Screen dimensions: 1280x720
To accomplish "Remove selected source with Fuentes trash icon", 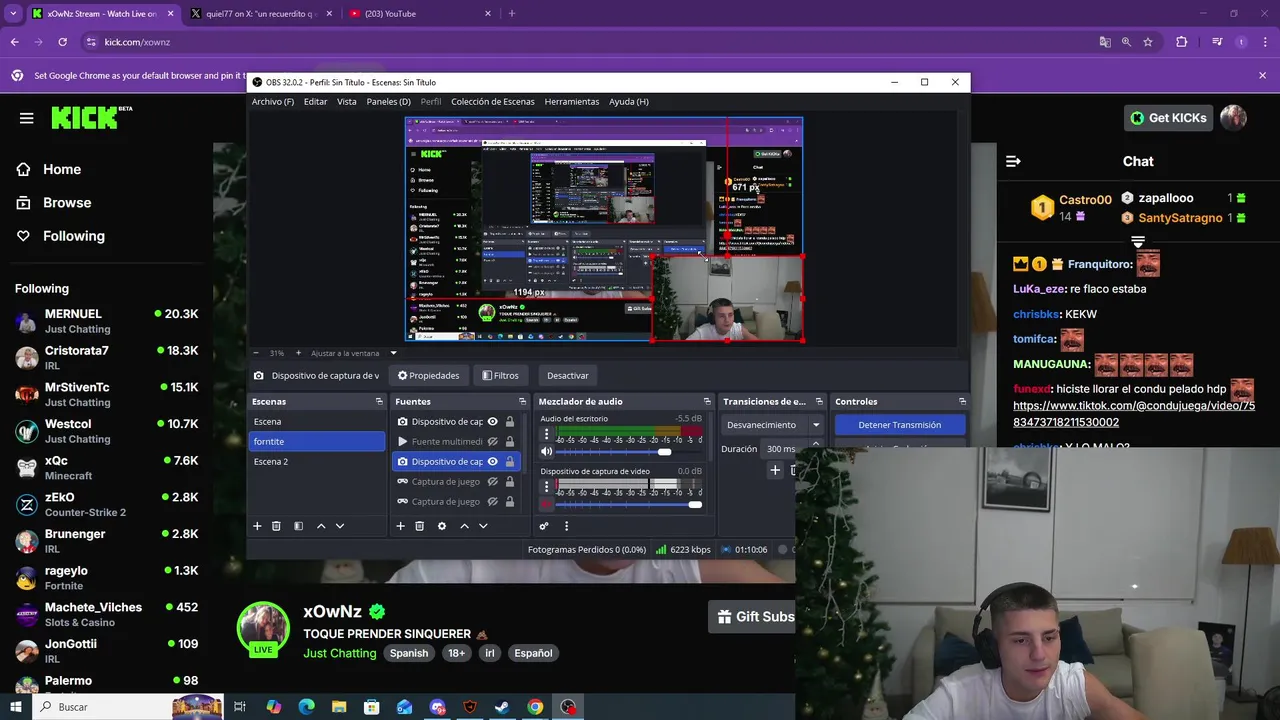I will pos(419,526).
